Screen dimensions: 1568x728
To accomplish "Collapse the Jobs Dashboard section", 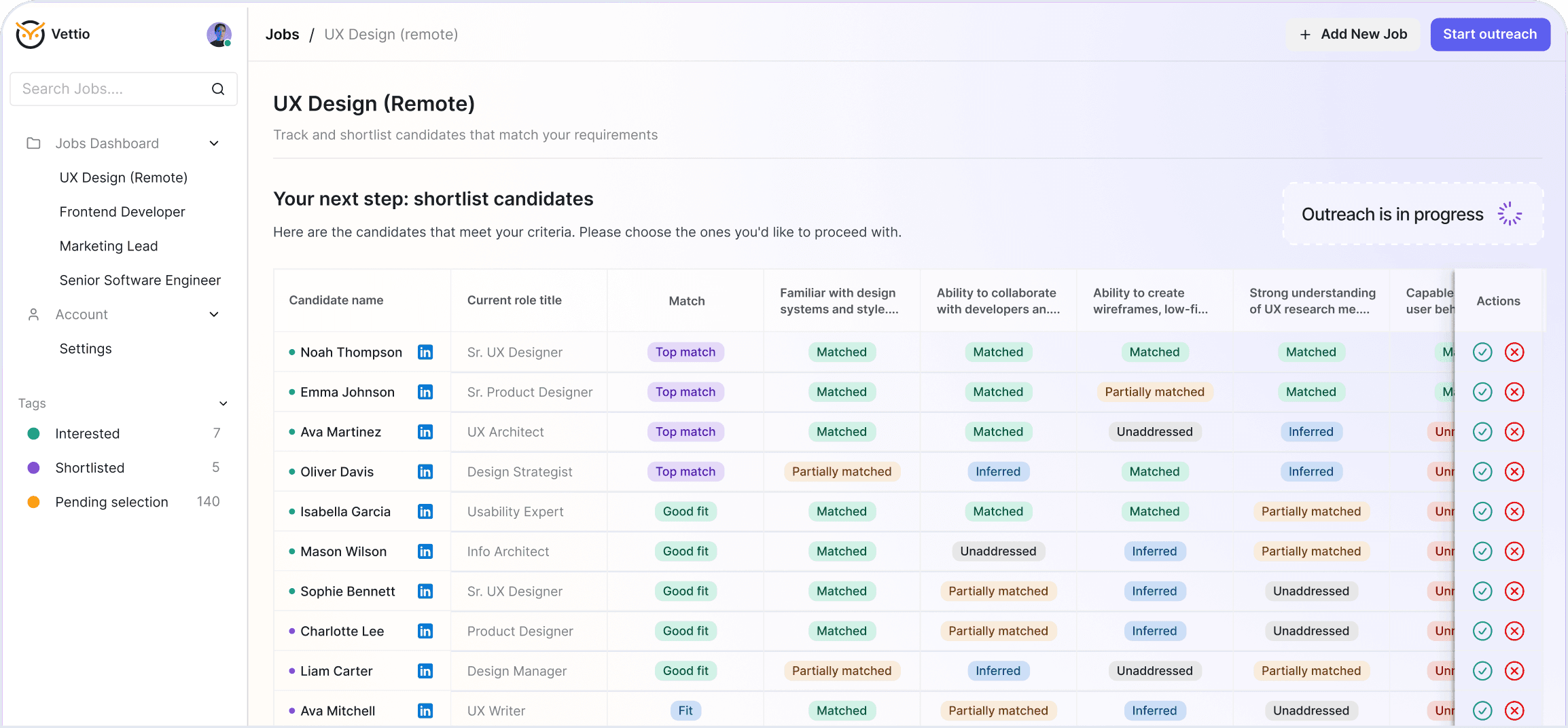I will click(x=214, y=143).
